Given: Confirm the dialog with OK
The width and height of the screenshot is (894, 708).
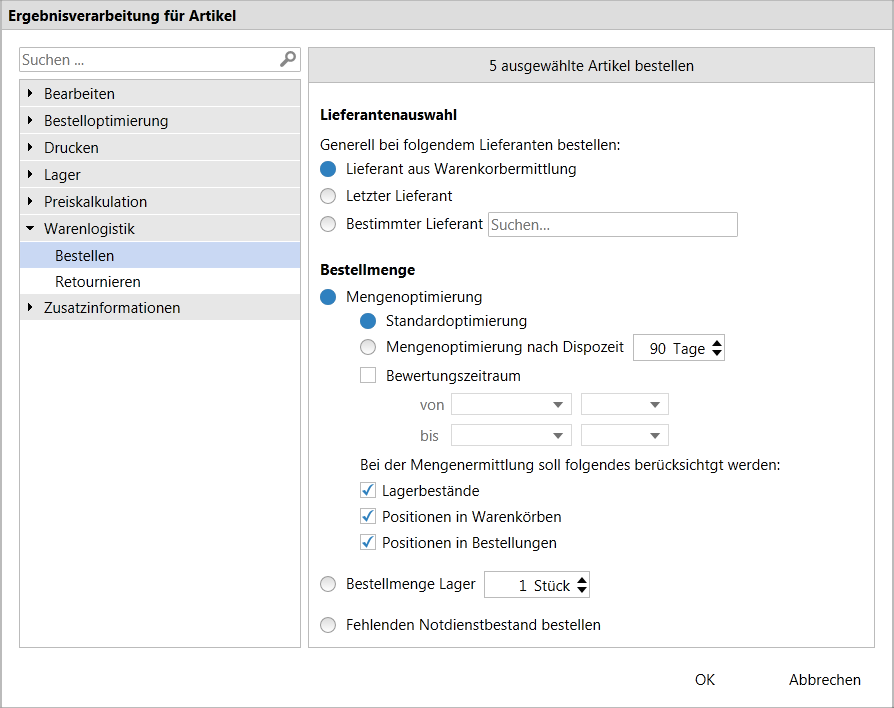Looking at the screenshot, I should click(705, 679).
